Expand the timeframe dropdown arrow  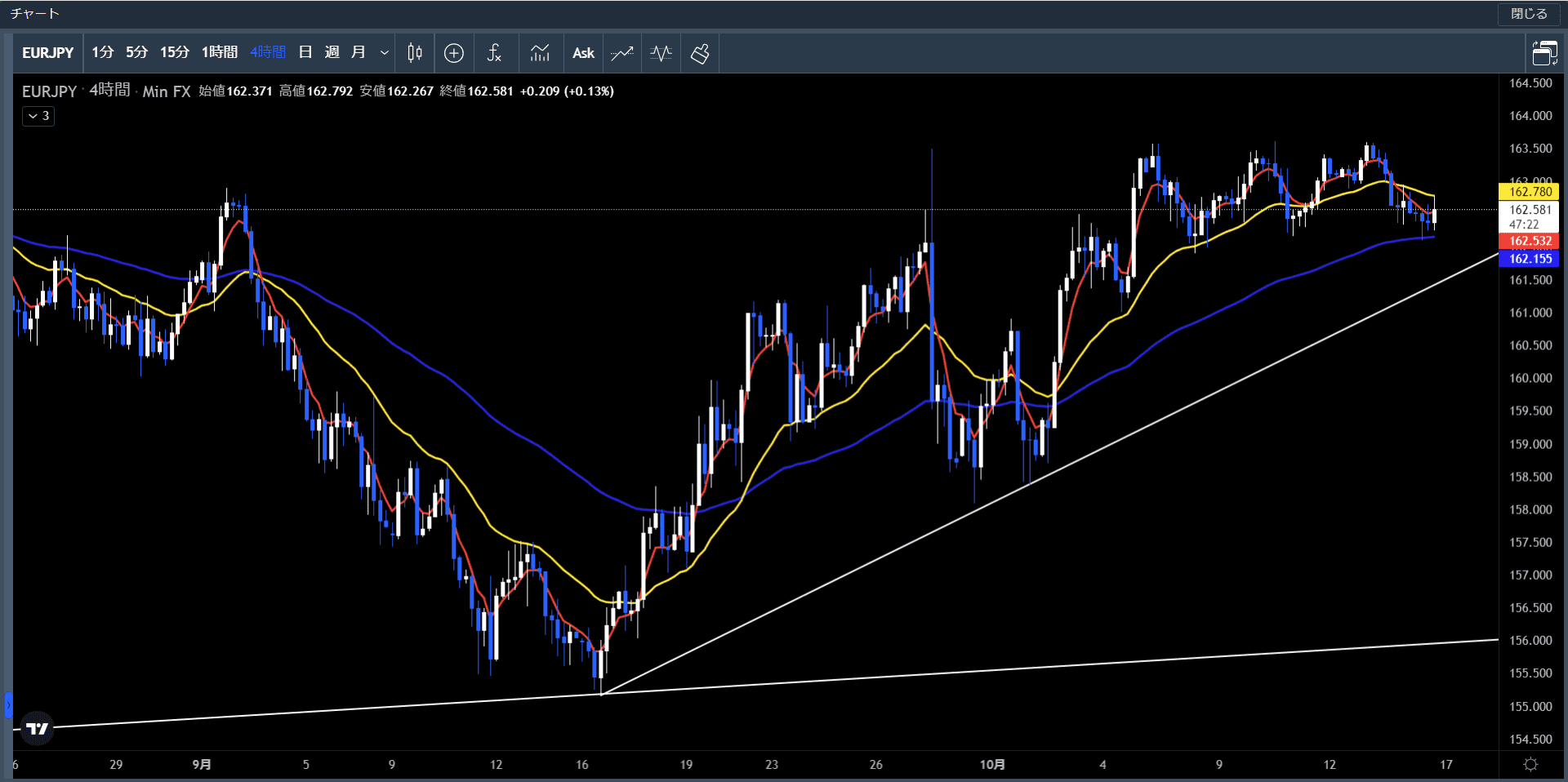[x=385, y=53]
